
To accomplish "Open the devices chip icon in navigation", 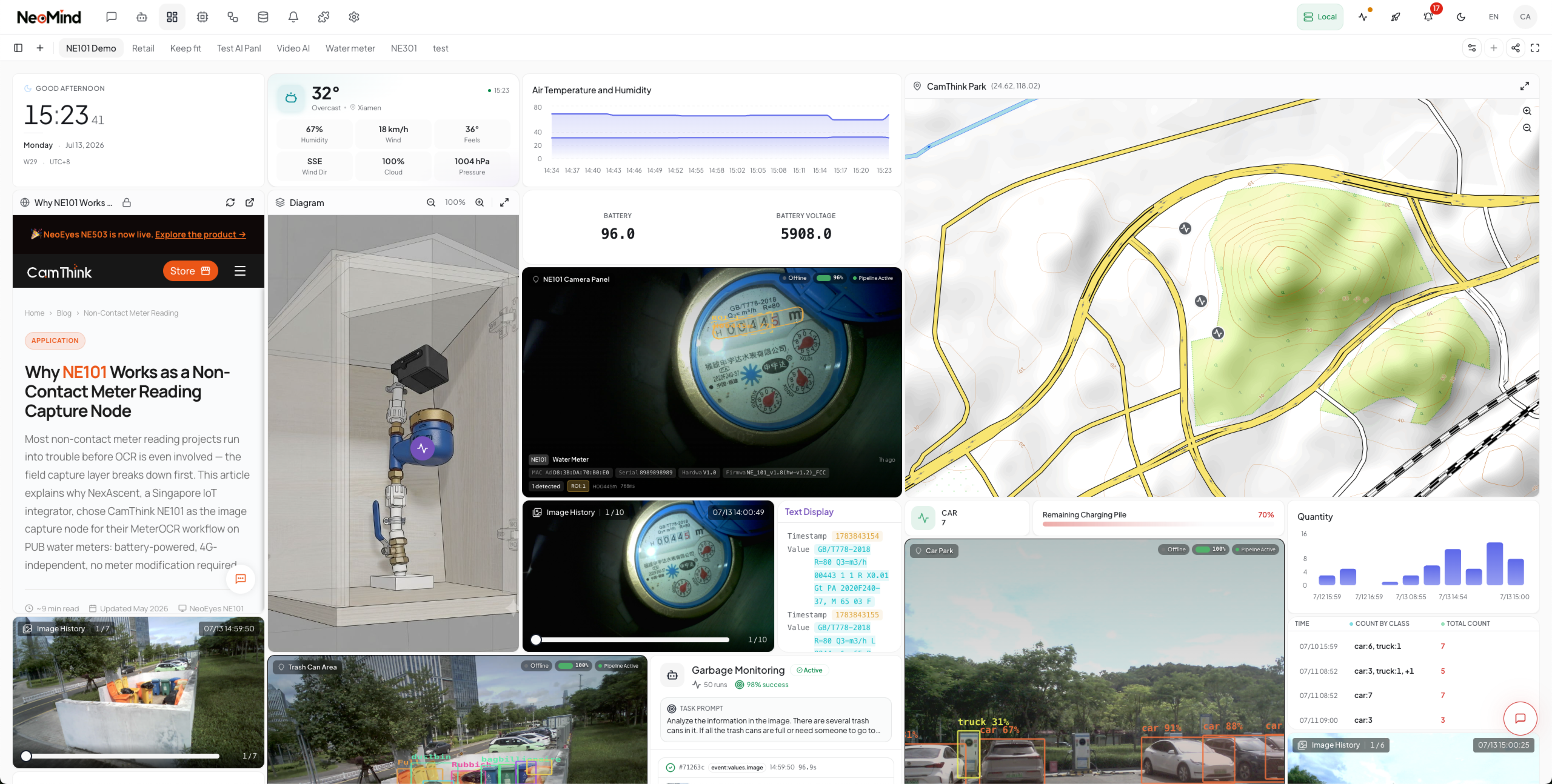I will (x=202, y=17).
